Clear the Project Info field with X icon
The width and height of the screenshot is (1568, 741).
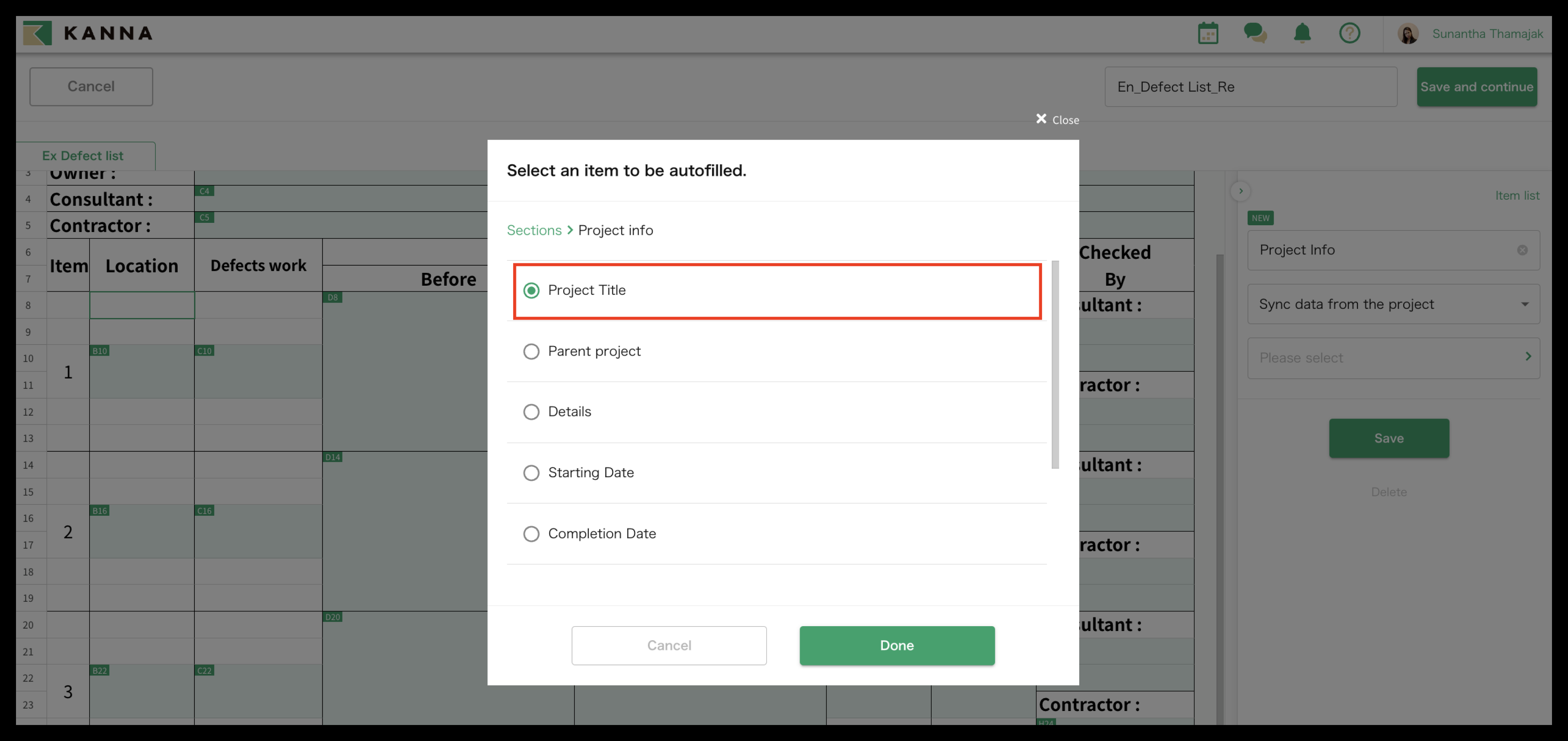1522,250
